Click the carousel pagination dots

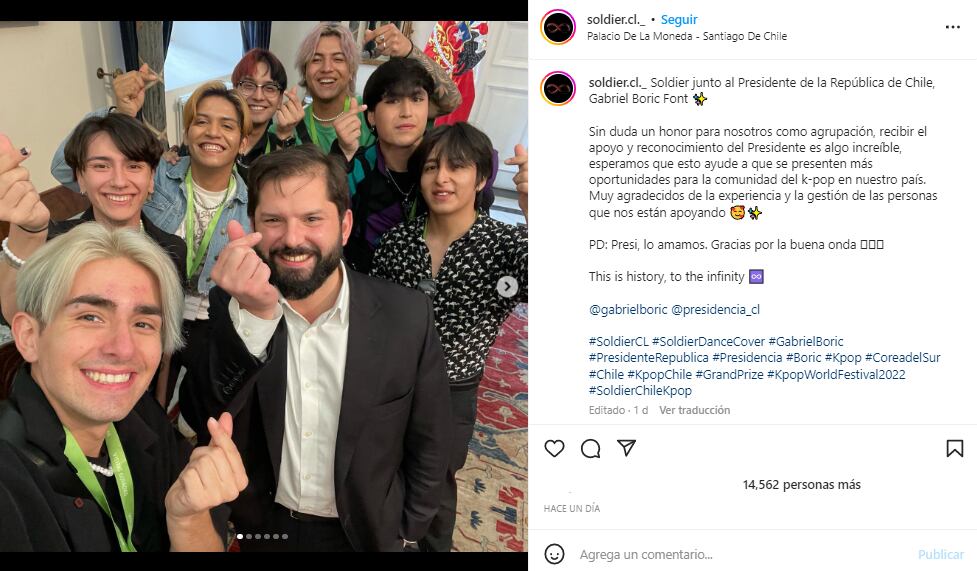[263, 537]
